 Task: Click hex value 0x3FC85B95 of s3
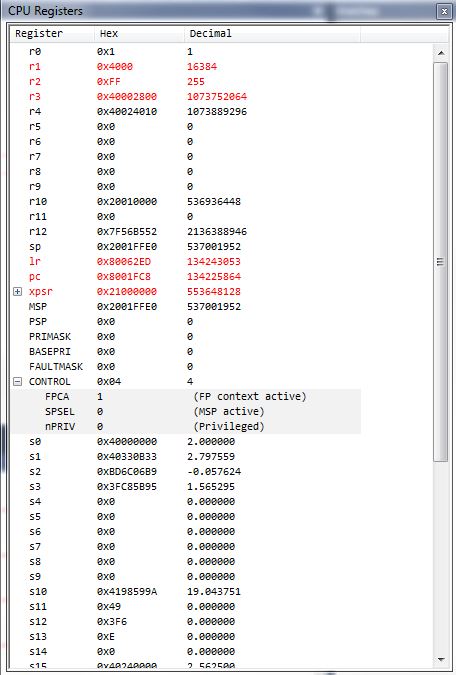coord(127,487)
